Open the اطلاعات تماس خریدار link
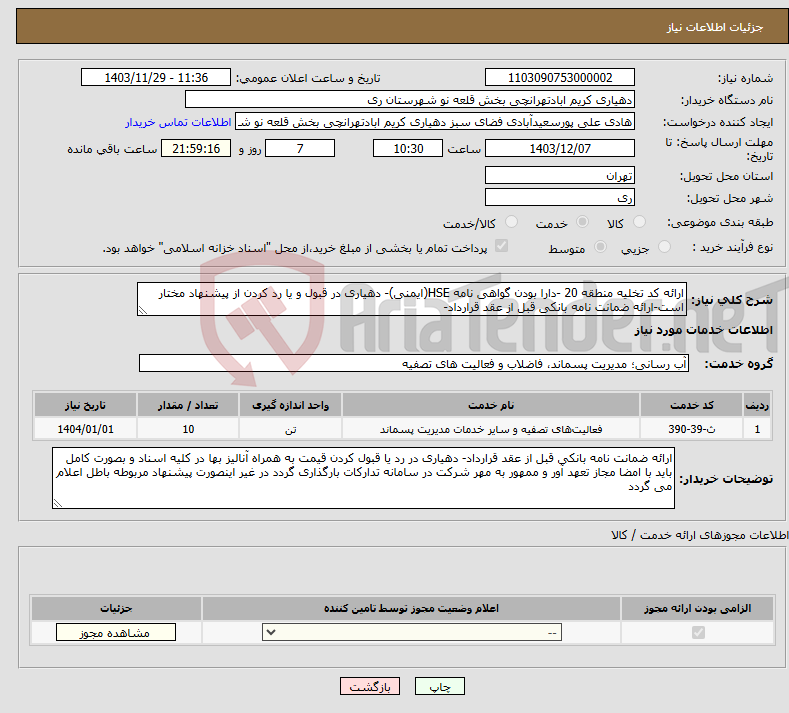Screen dimensions: 789x713 (x=178, y=122)
